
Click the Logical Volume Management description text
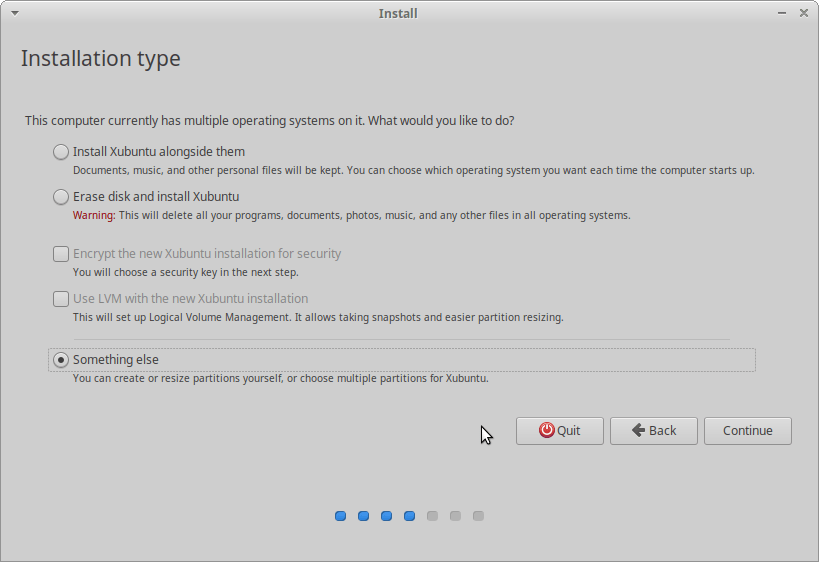(x=318, y=317)
